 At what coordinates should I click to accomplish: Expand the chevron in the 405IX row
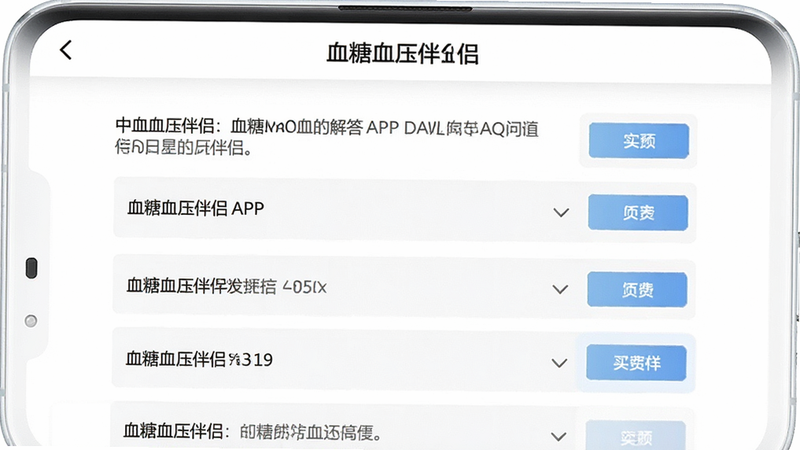(x=560, y=289)
